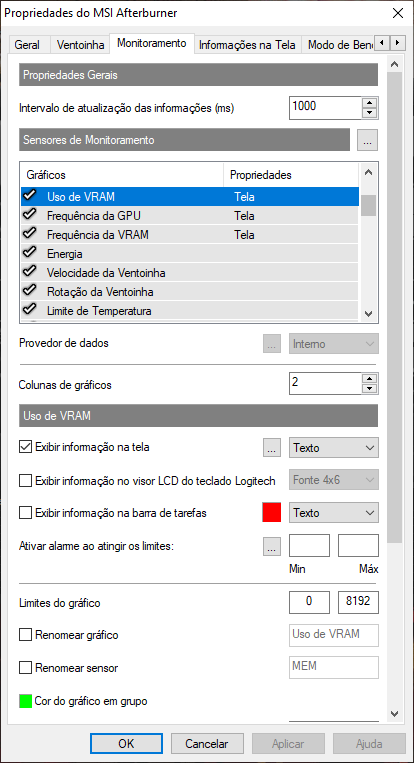Decrease Colunas de gráficos with down arrow
The image size is (414, 763).
click(371, 389)
